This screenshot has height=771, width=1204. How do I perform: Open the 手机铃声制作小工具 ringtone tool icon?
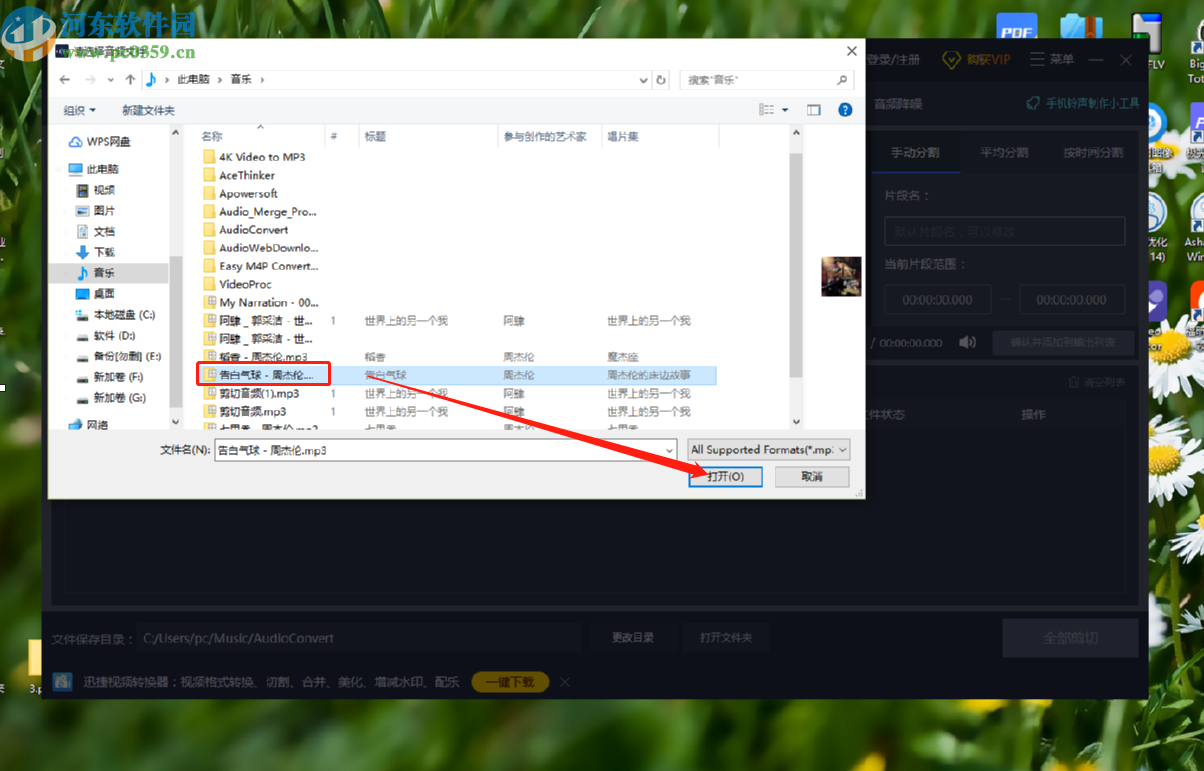[1033, 102]
